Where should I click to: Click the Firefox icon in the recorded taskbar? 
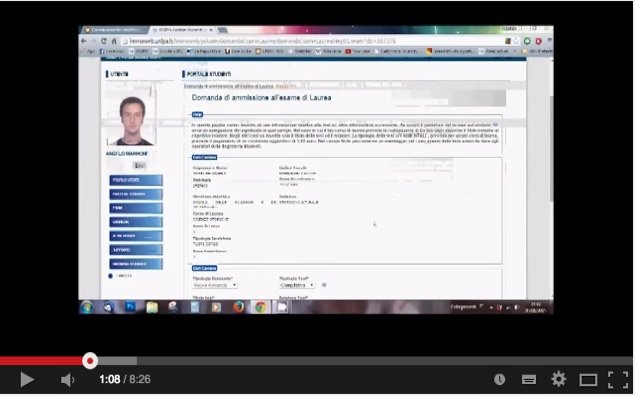(x=239, y=307)
